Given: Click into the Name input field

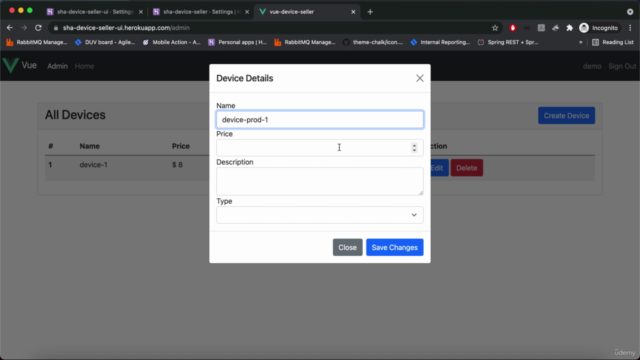Looking at the screenshot, I should 320,120.
